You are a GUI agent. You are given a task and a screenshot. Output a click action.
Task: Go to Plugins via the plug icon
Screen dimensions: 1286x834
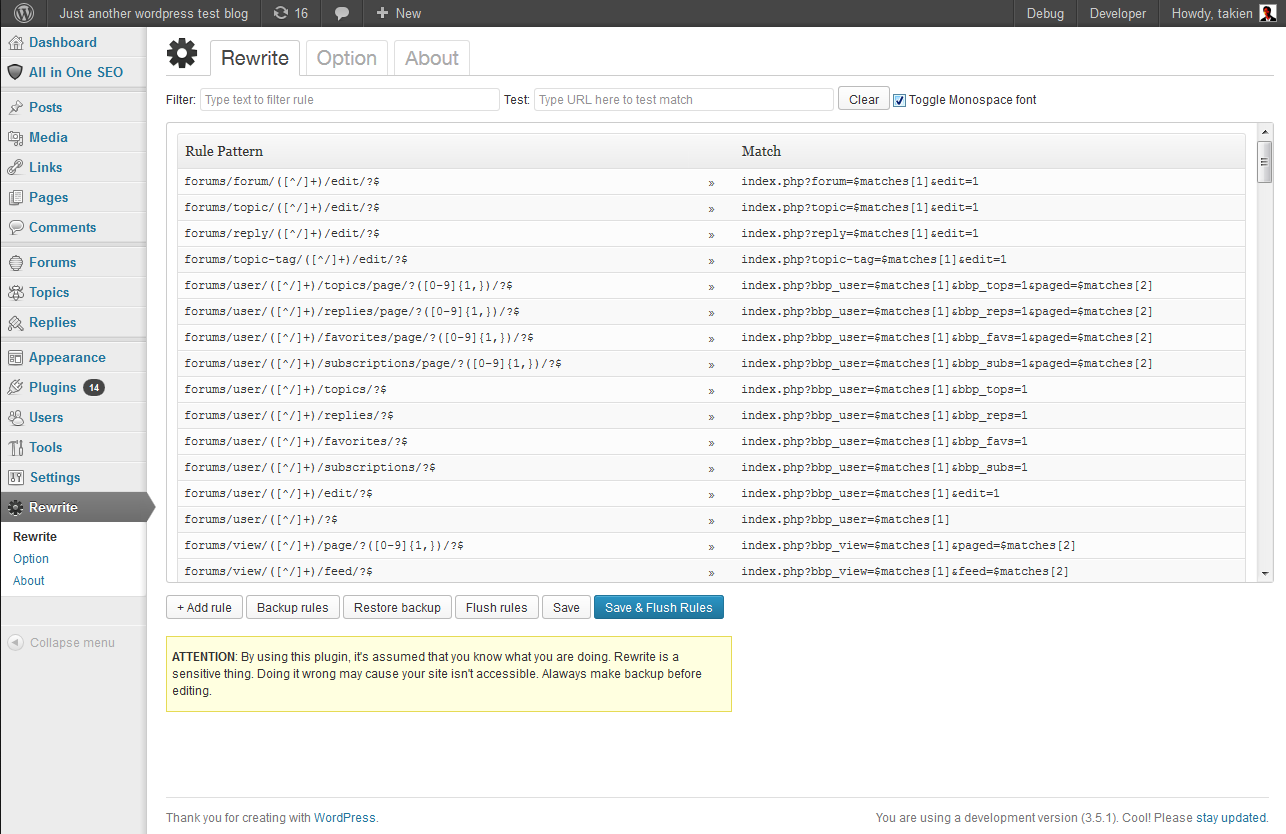pos(15,387)
